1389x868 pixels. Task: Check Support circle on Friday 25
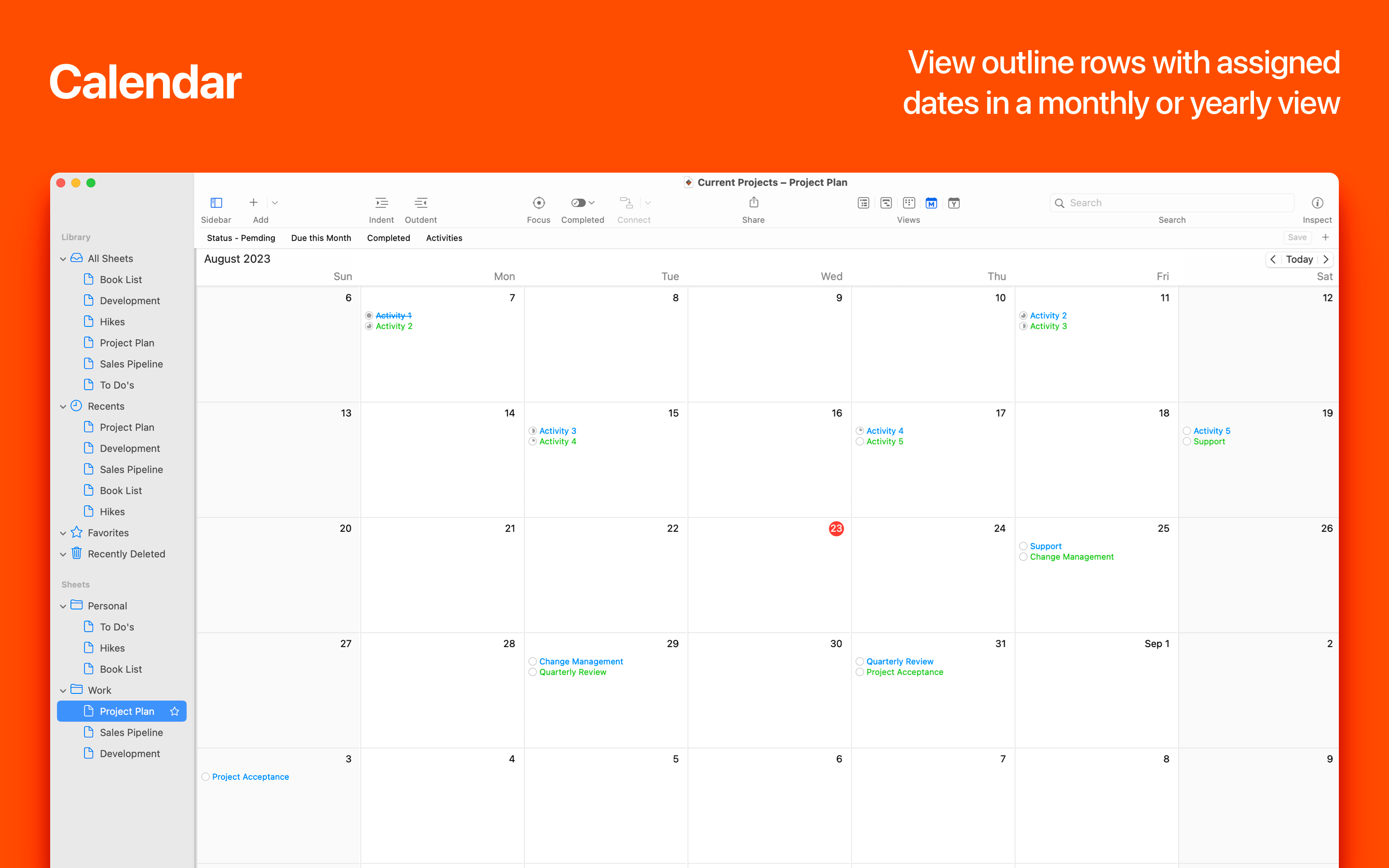1023,546
